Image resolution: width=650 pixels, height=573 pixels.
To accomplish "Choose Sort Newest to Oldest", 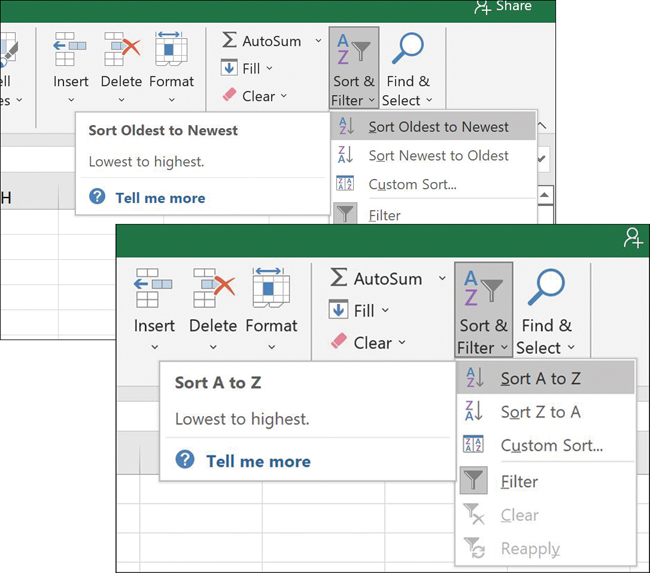I will click(433, 155).
